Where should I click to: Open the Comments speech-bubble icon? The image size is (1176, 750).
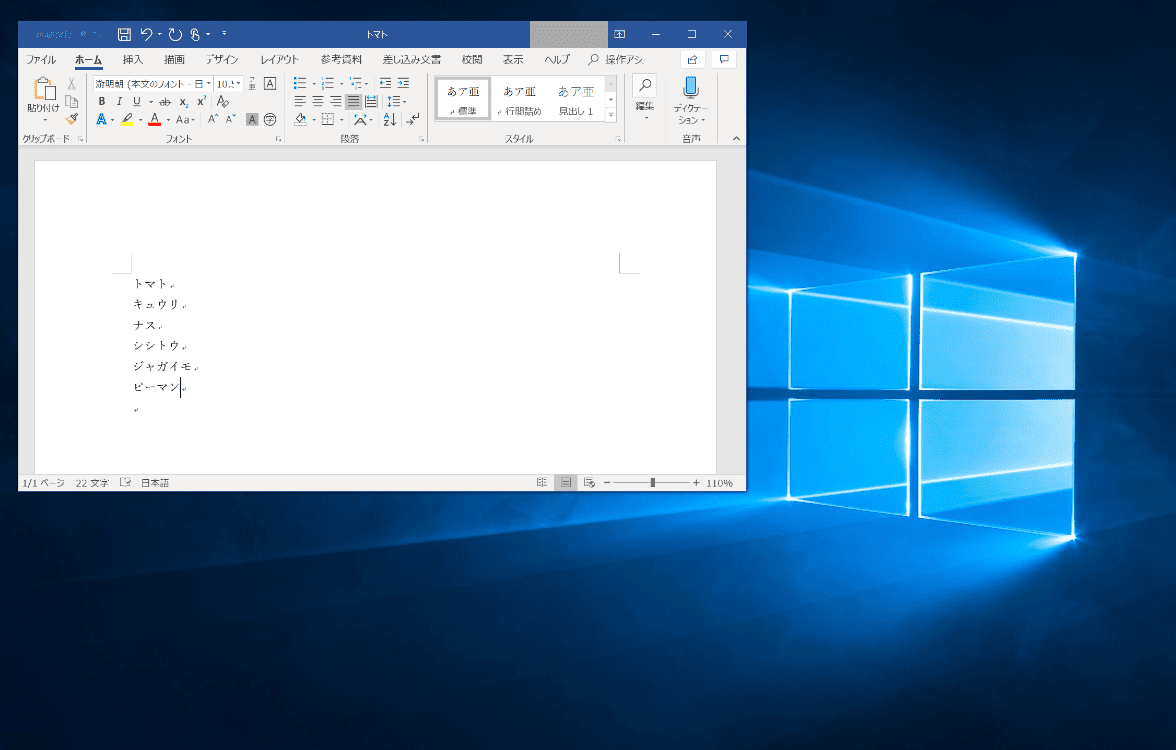pos(724,60)
